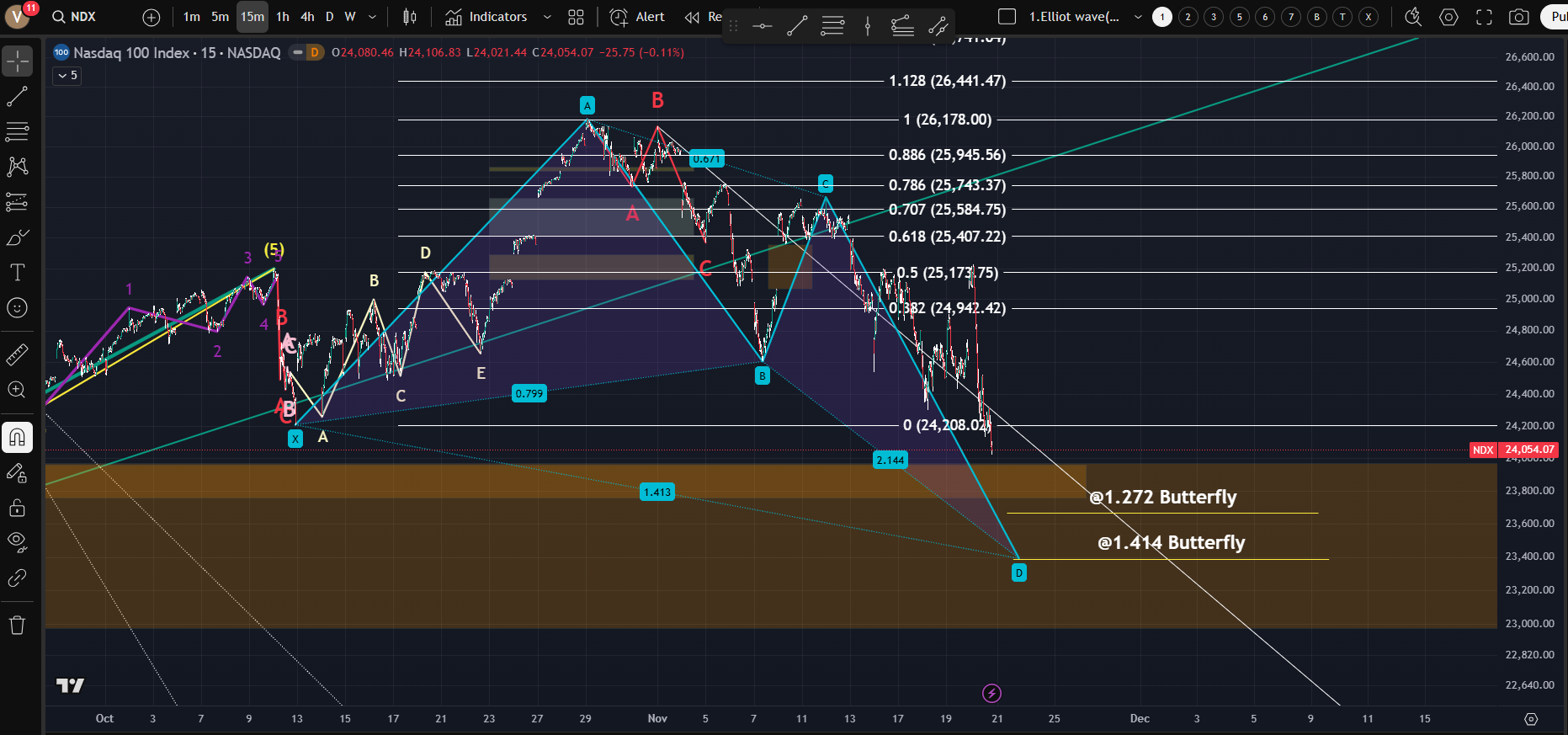Take a chart snapshot with camera icon
1568x735 pixels.
[1518, 17]
